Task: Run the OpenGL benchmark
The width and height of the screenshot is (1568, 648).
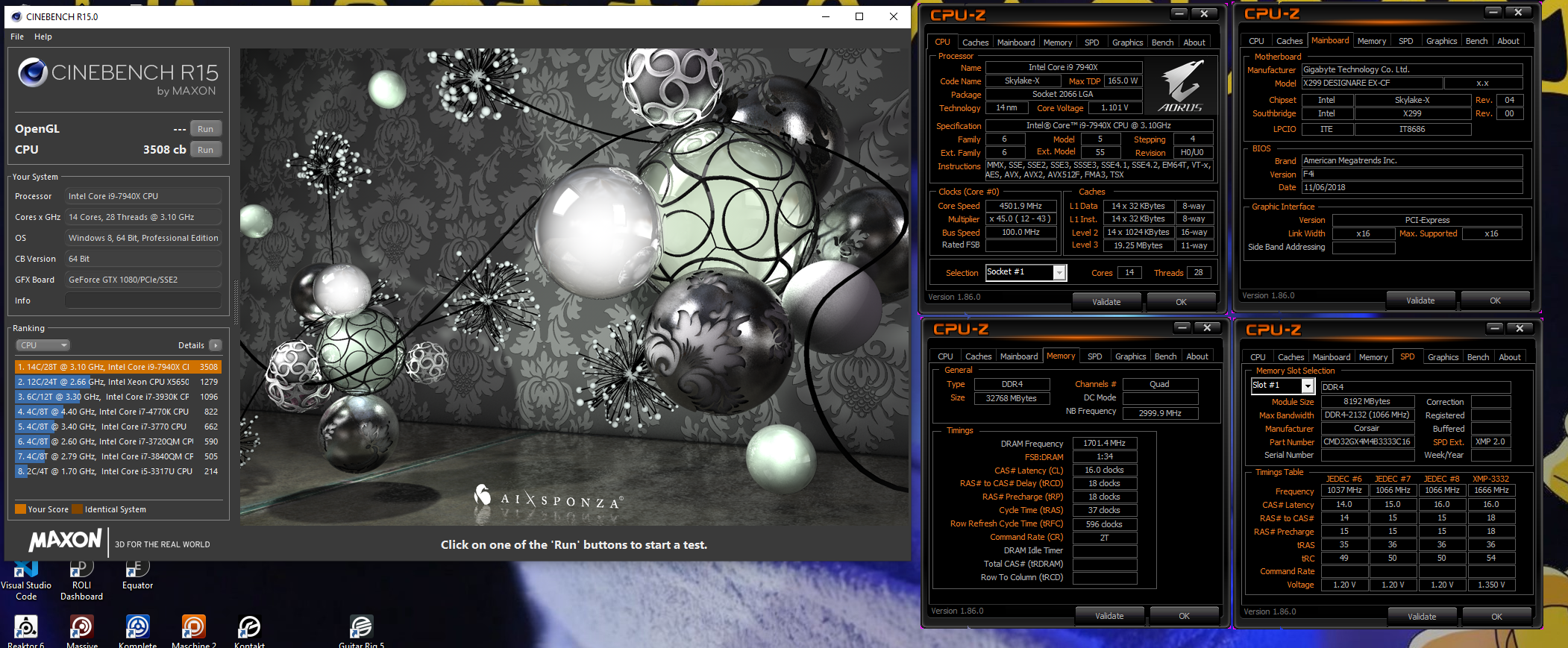Action: tap(205, 129)
